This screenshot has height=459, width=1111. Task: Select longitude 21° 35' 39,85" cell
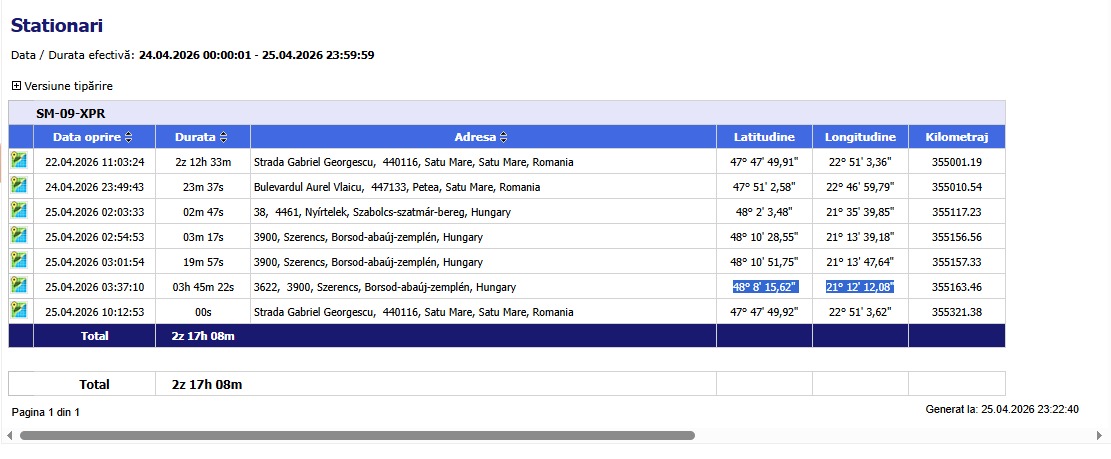pos(860,212)
